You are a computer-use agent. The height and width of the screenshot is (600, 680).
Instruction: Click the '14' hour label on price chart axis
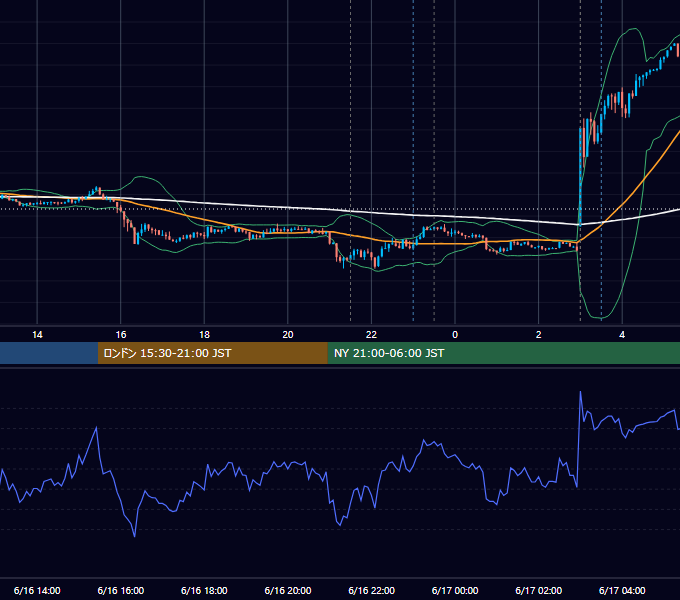(x=37, y=335)
